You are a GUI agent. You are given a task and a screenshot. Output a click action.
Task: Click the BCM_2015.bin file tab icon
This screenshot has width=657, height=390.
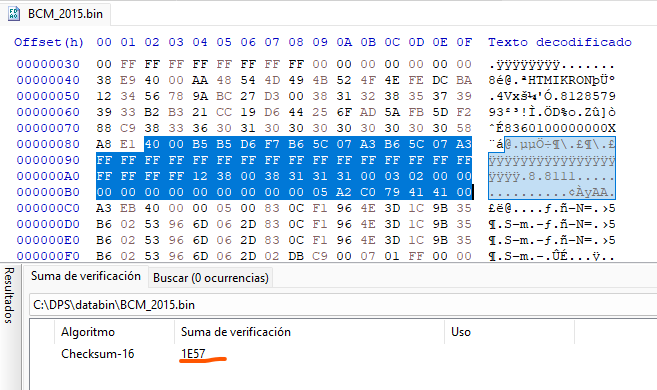[14, 14]
